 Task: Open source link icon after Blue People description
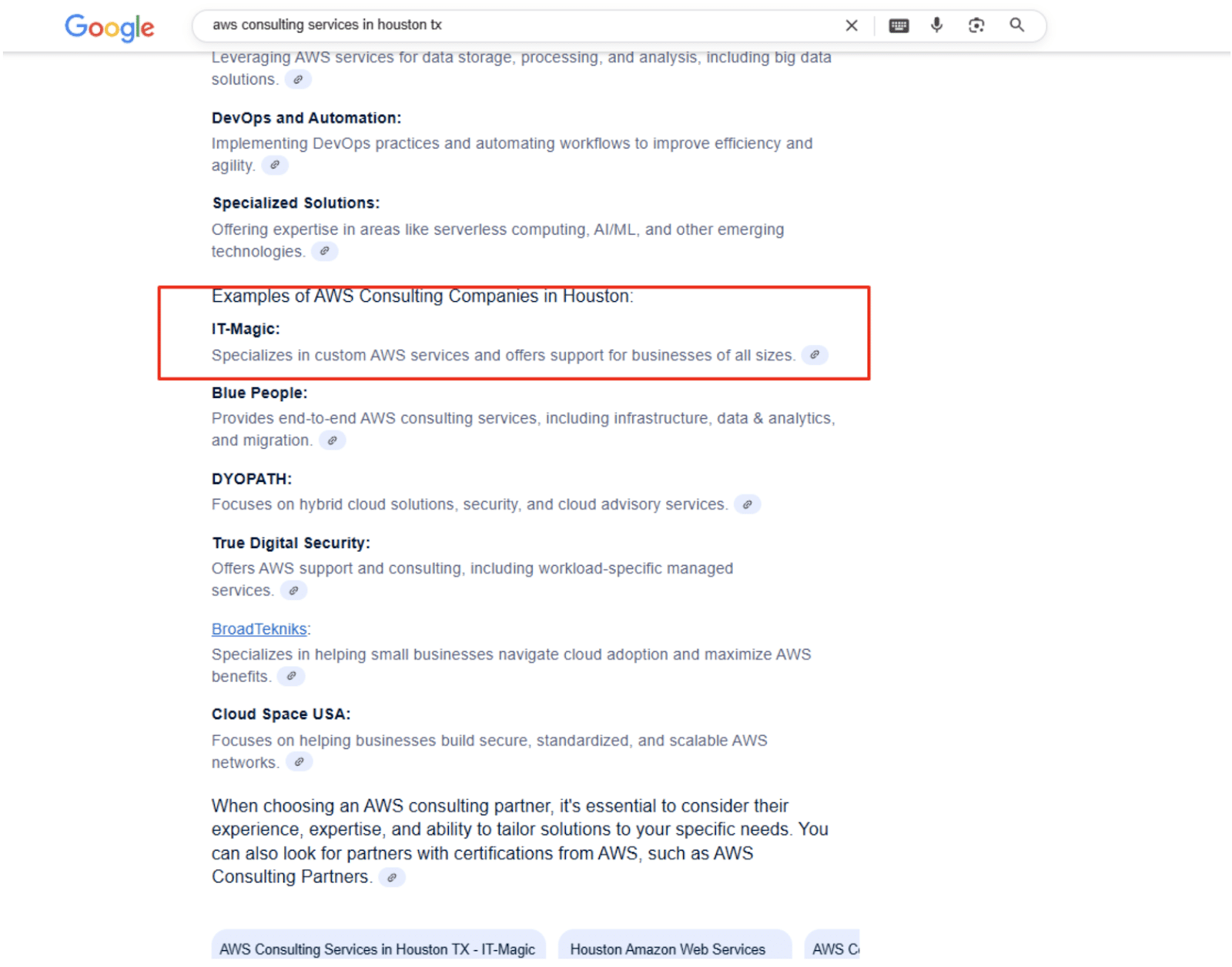[332, 440]
